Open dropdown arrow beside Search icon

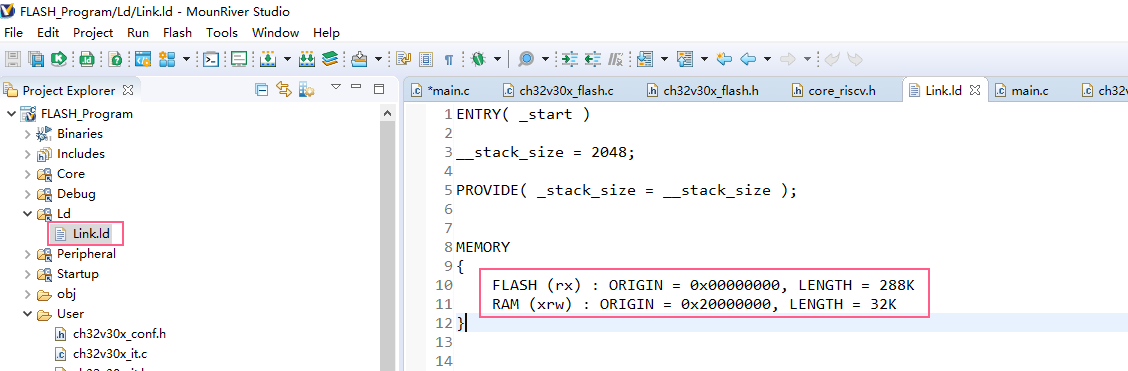click(546, 59)
